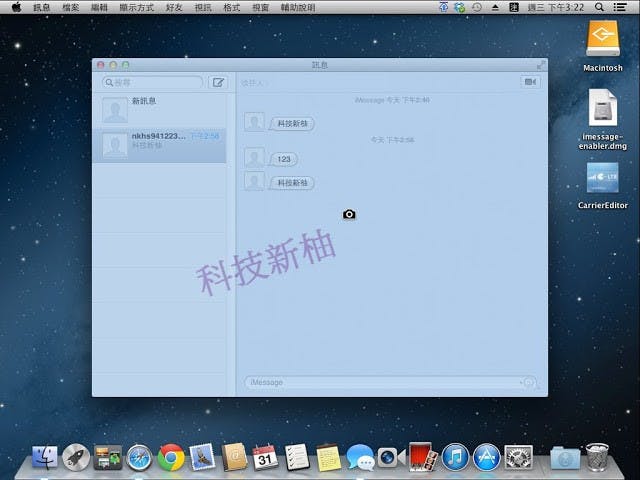The width and height of the screenshot is (640, 480).
Task: Launch Safari from the Dock
Action: tap(139, 457)
